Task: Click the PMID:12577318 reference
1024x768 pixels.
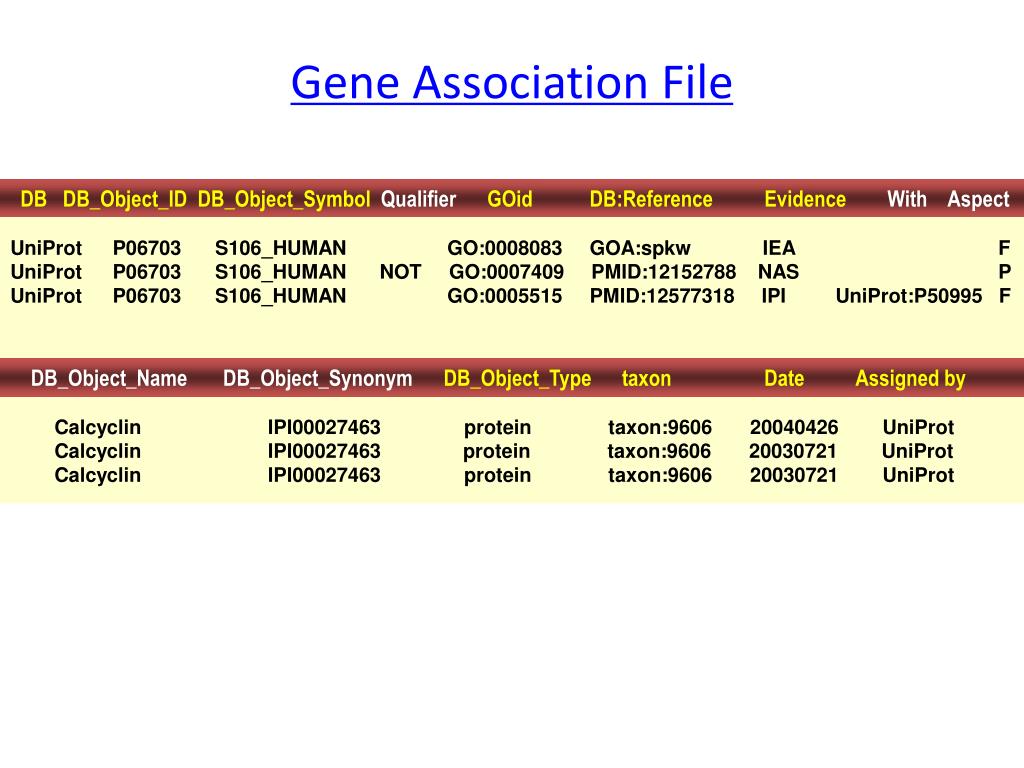Action: 662,296
